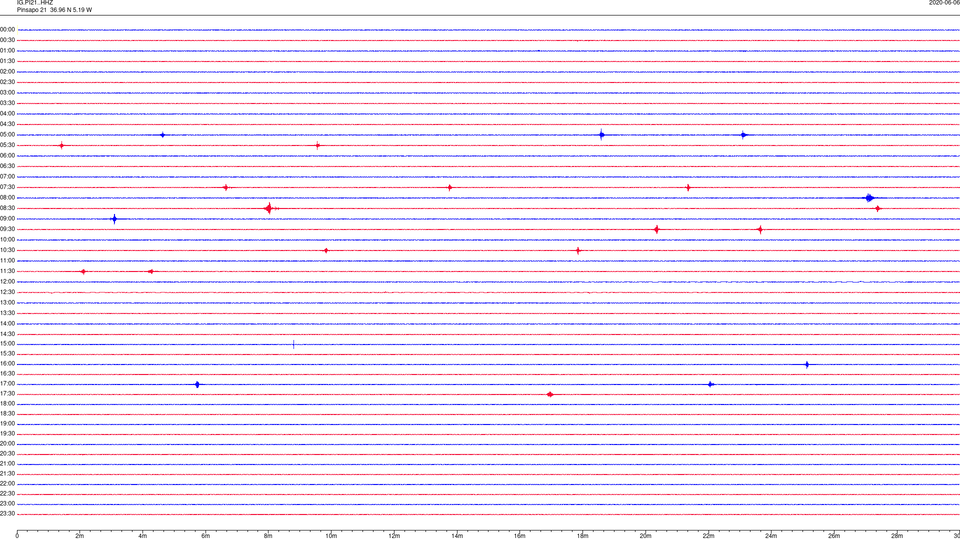The image size is (960, 540).
Task: Click the 07:30 trace spike near 13.8 minutes
Action: pyautogui.click(x=450, y=187)
